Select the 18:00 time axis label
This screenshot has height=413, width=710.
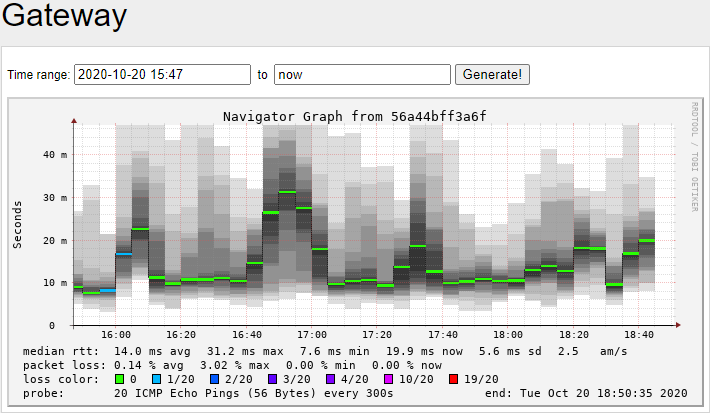(x=508, y=335)
